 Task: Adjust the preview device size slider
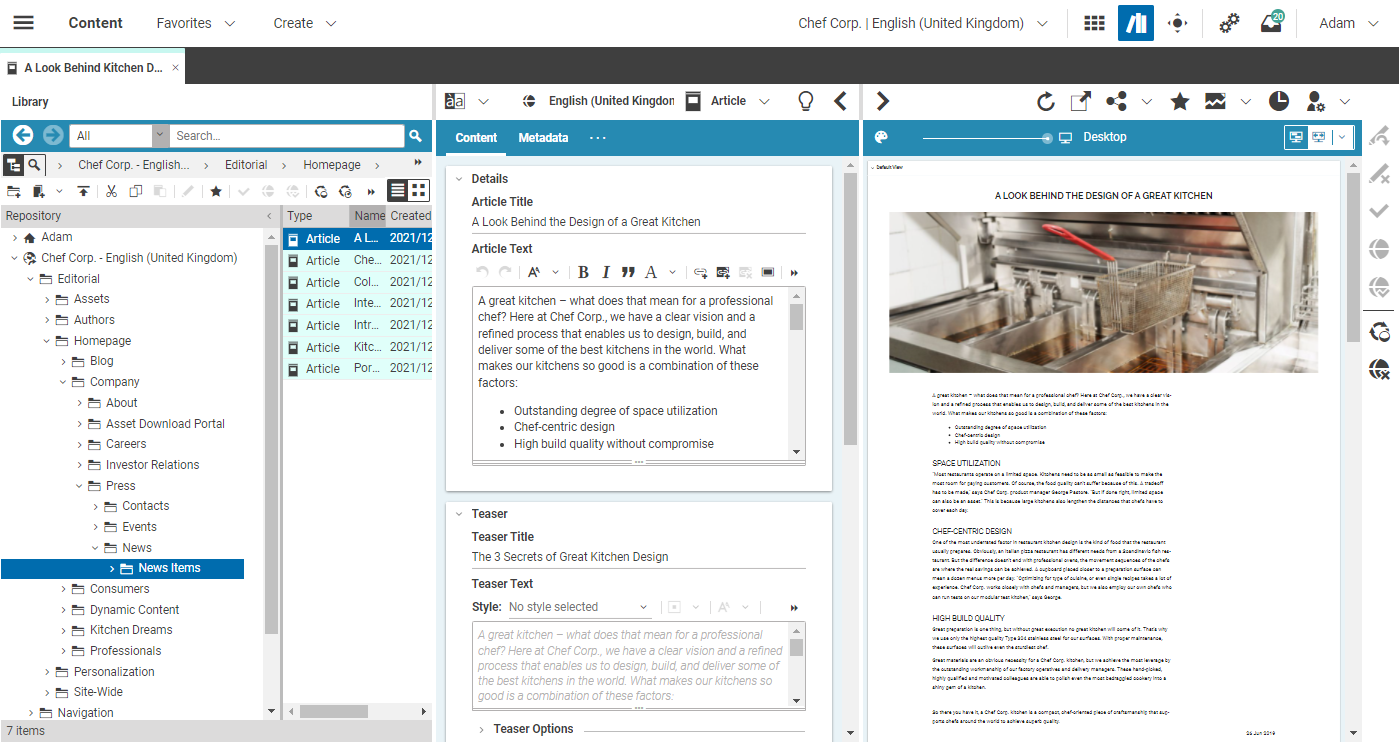pyautogui.click(x=1046, y=138)
